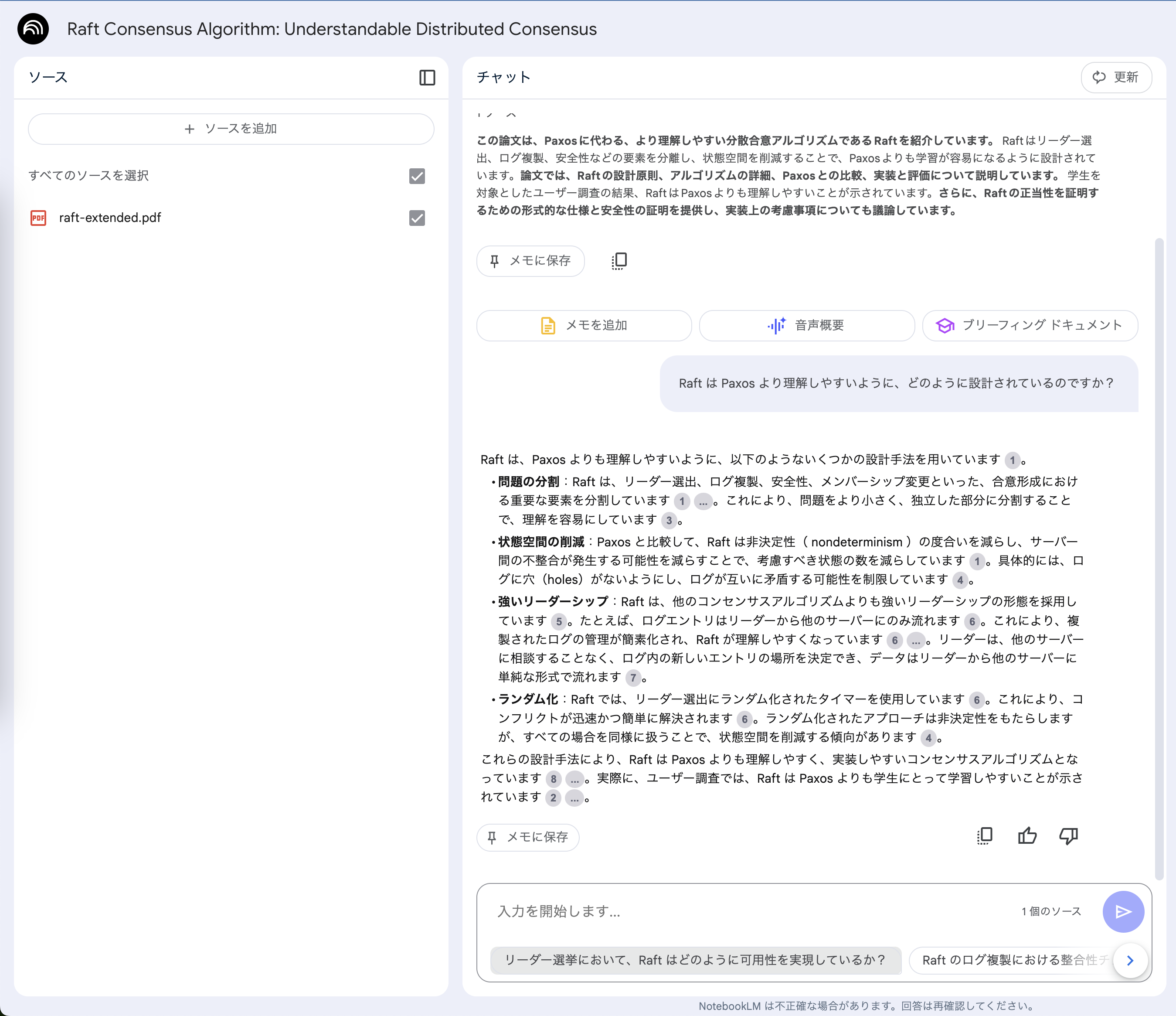This screenshot has width=1176, height=1016.
Task: Copy the answer using the copy icon
Action: tap(985, 836)
